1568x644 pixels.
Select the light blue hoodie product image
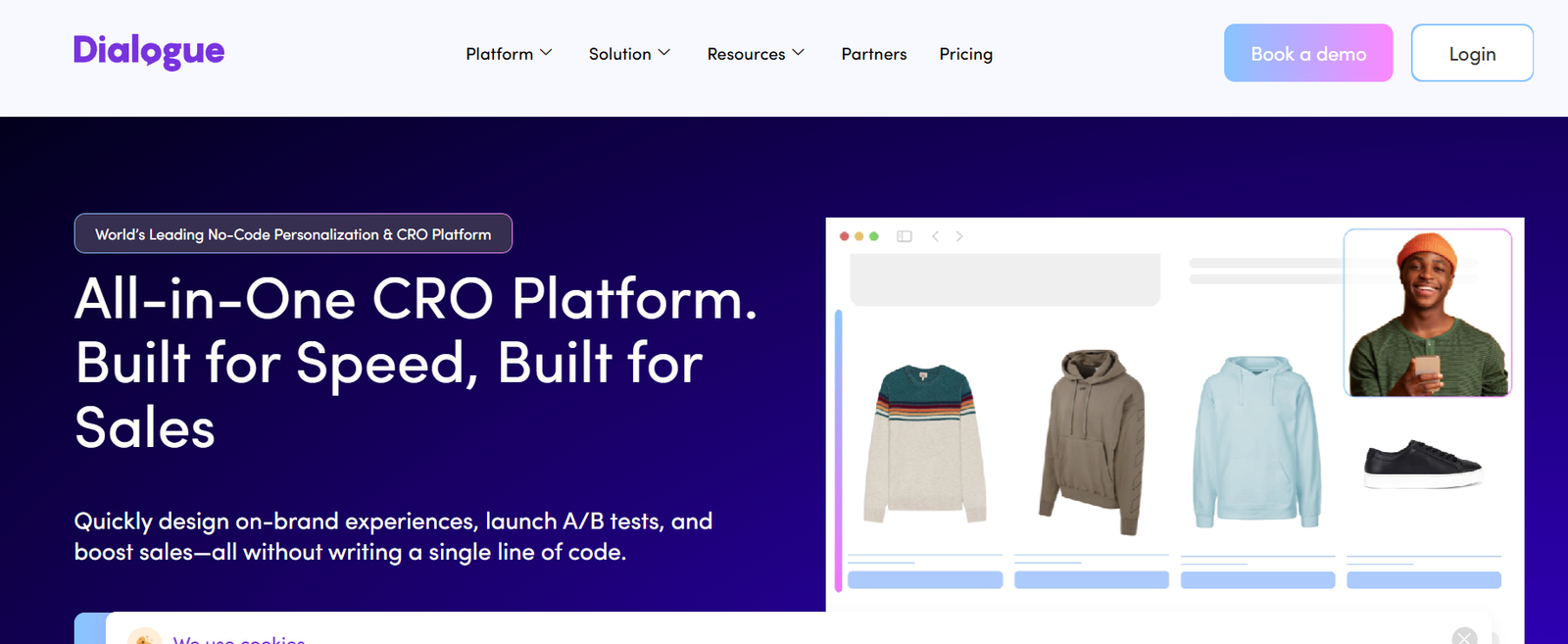tap(1256, 443)
